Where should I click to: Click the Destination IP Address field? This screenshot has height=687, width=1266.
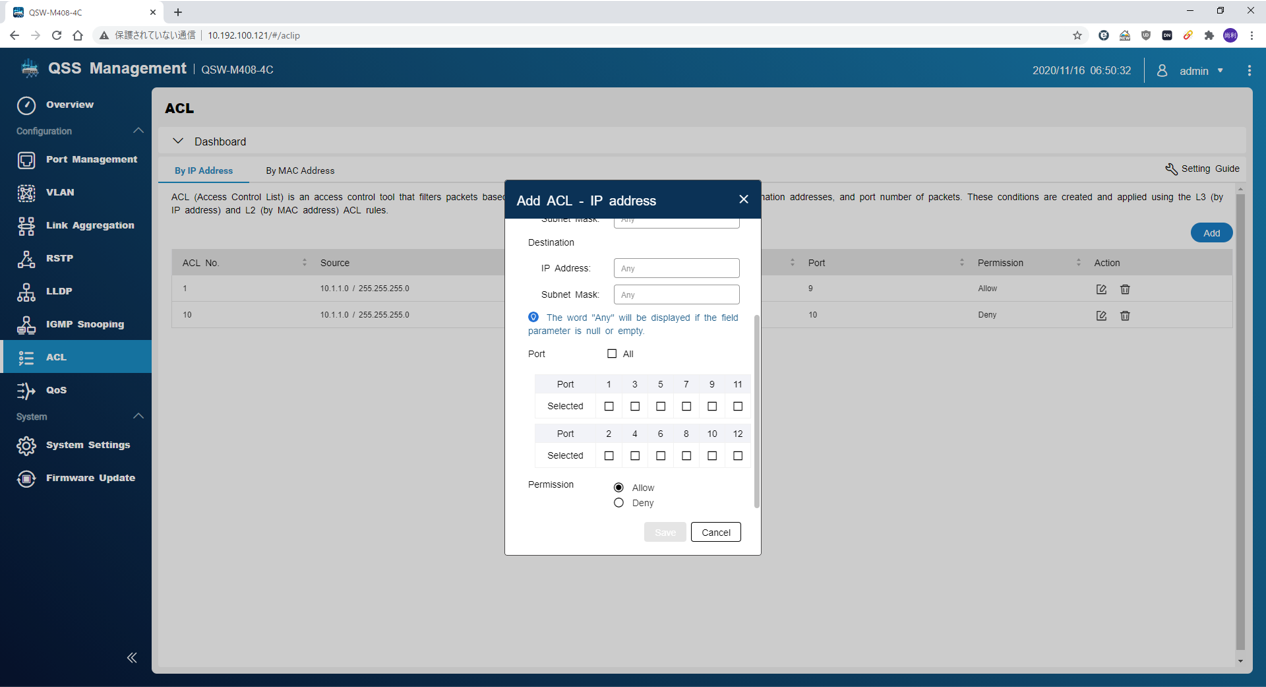[x=676, y=268]
